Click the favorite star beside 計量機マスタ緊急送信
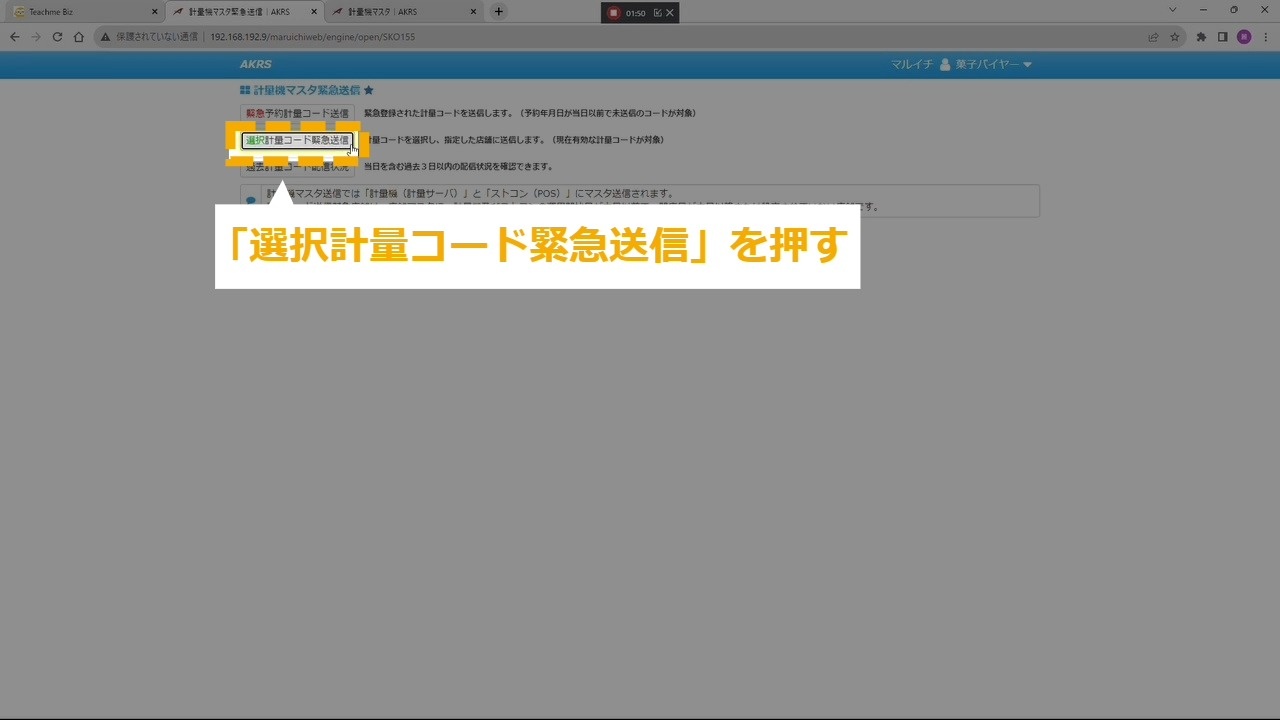This screenshot has height=720, width=1280. point(369,90)
